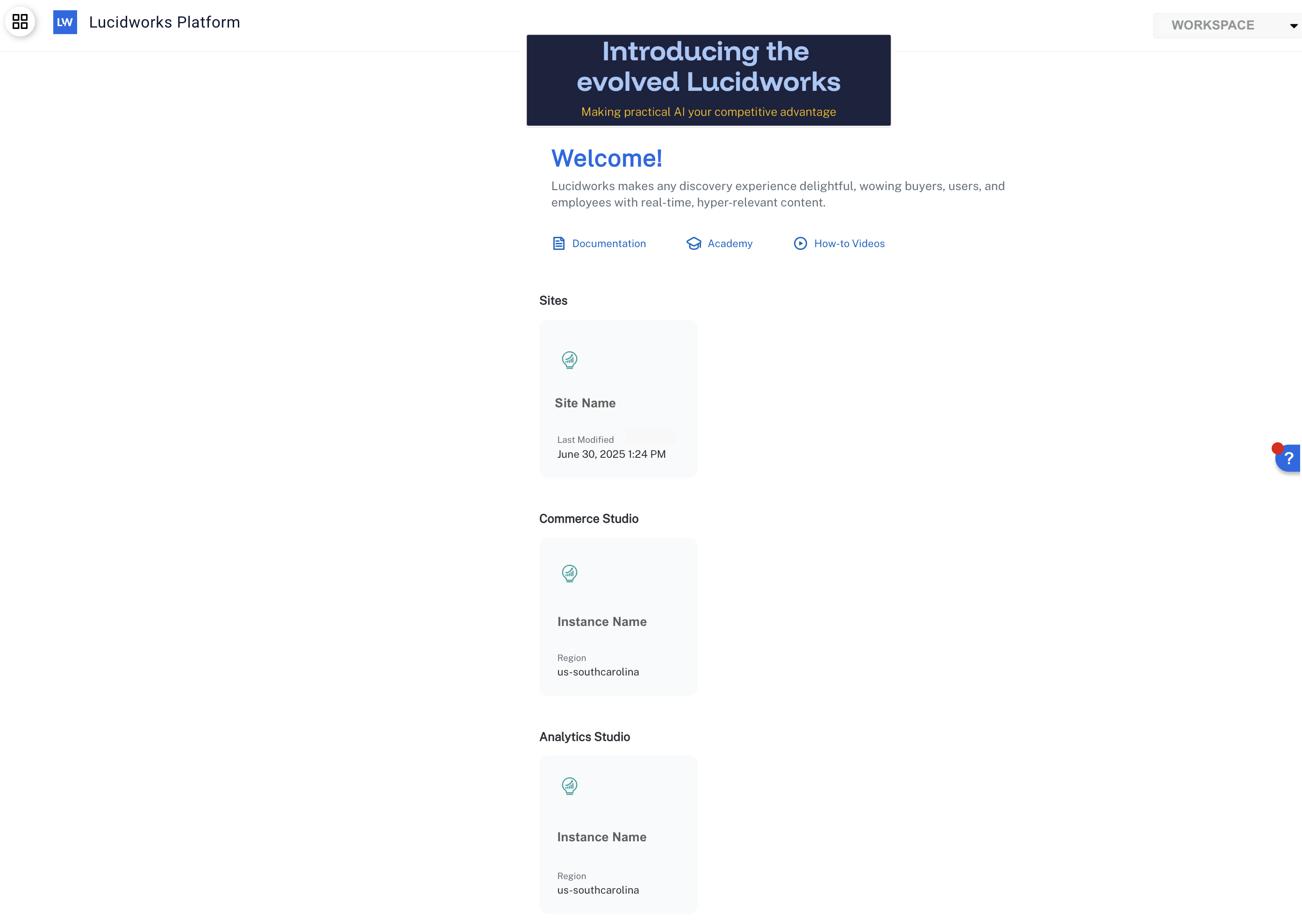Expand the WORKSPACE dropdown
The image size is (1302, 924).
pos(1227,26)
